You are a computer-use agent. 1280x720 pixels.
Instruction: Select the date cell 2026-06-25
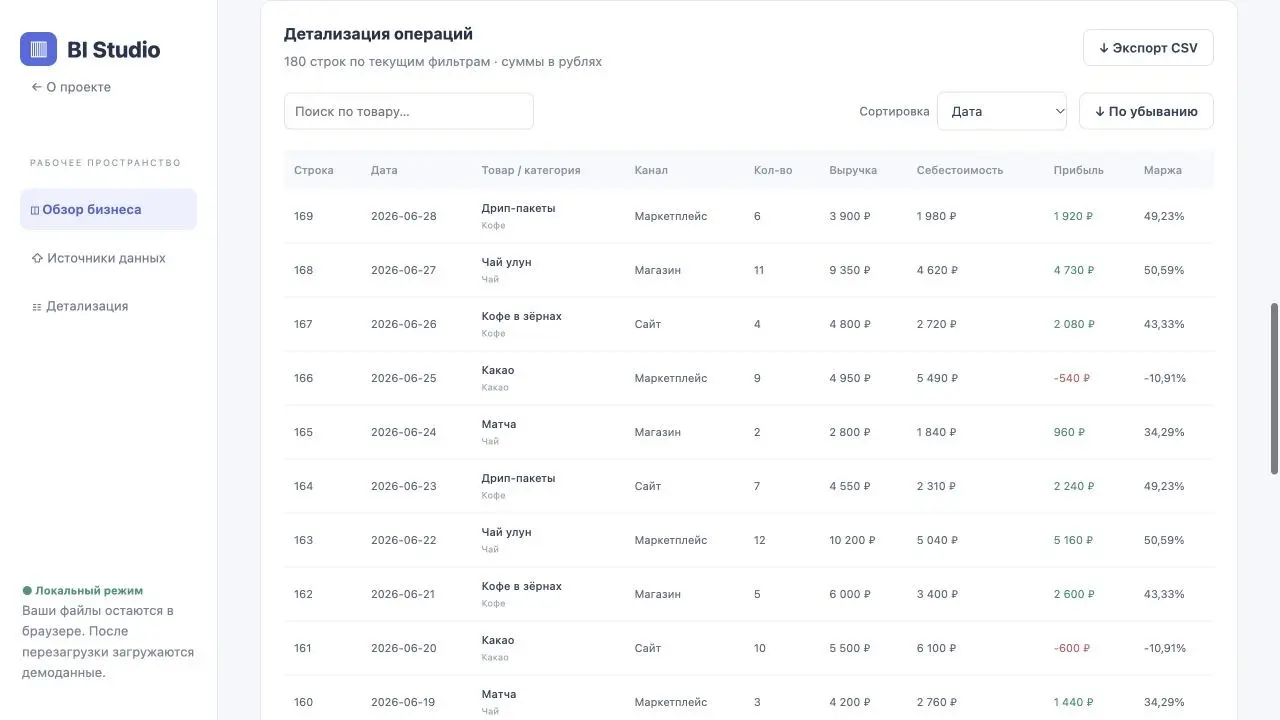point(404,378)
